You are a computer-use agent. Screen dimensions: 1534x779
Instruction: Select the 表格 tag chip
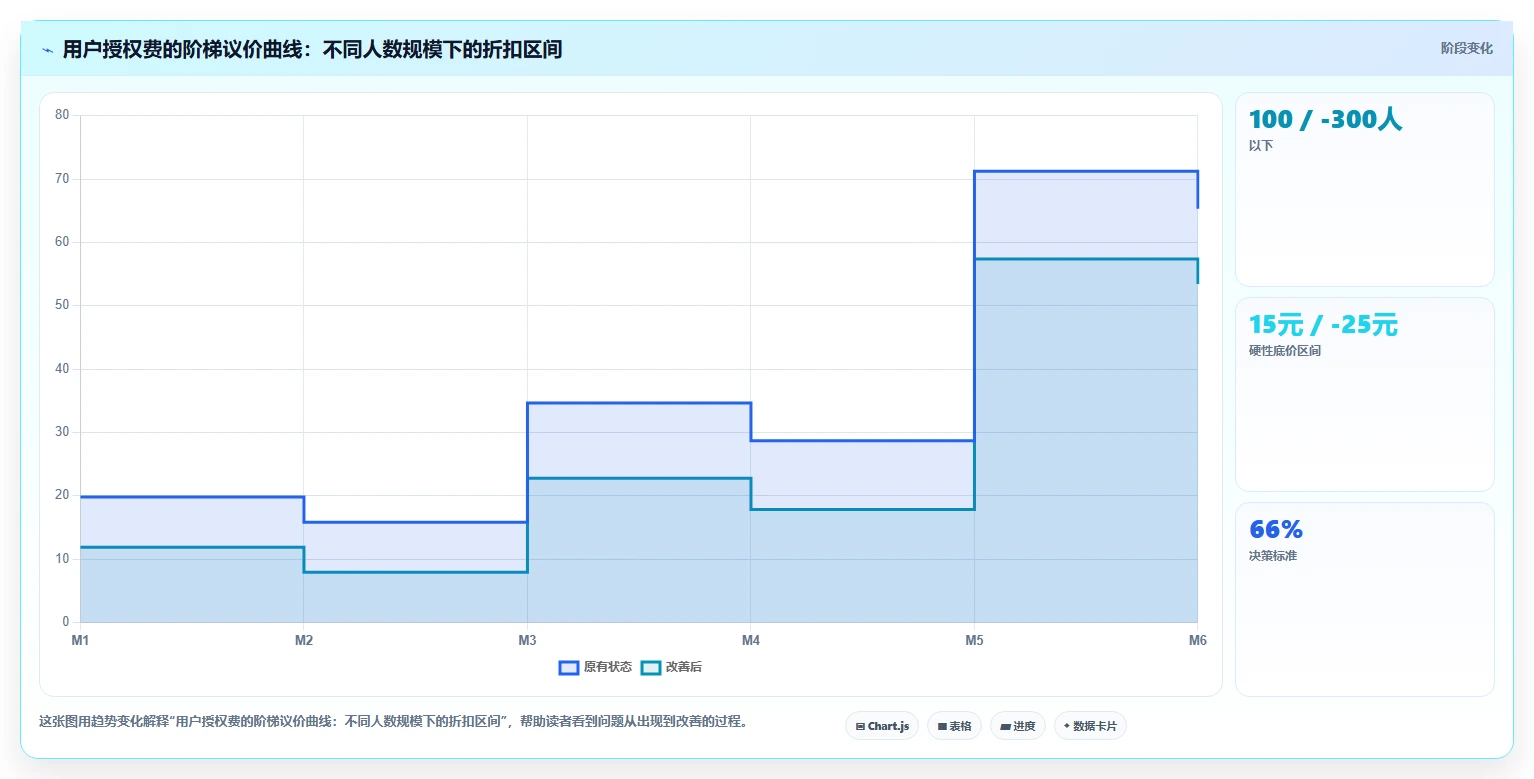[955, 726]
